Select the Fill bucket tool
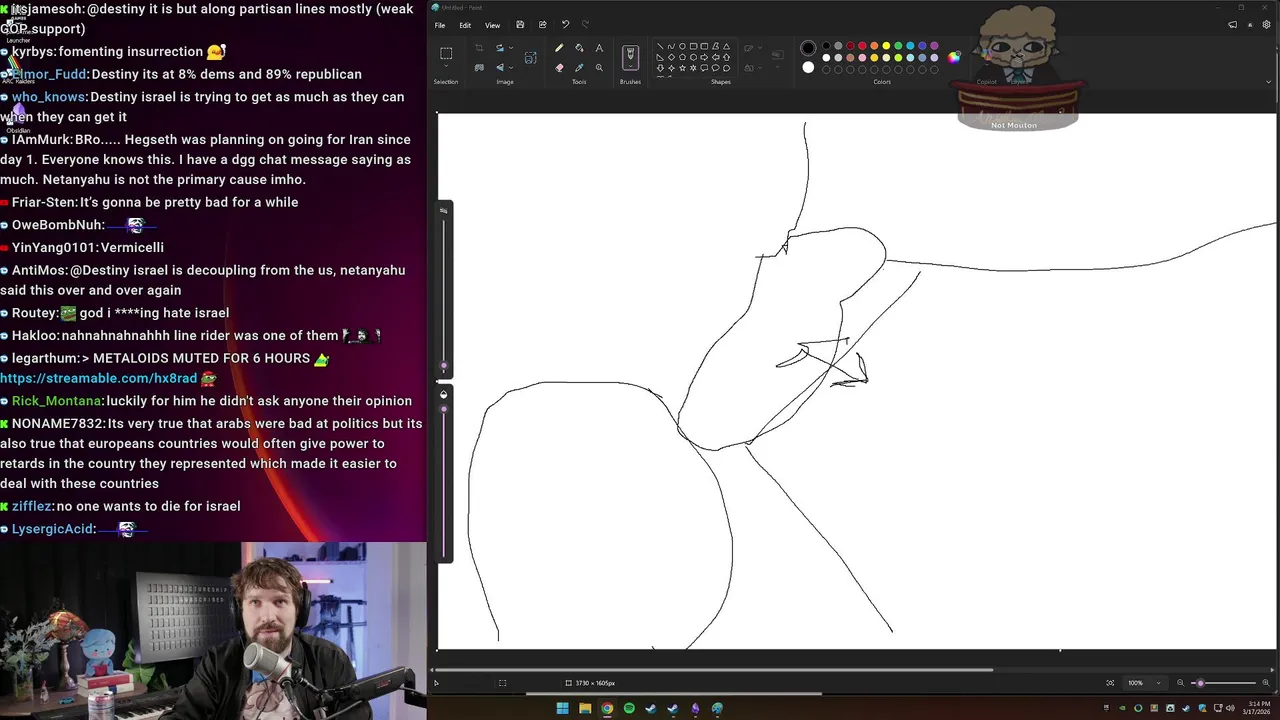Screen dimensions: 1280x720 click(579, 48)
